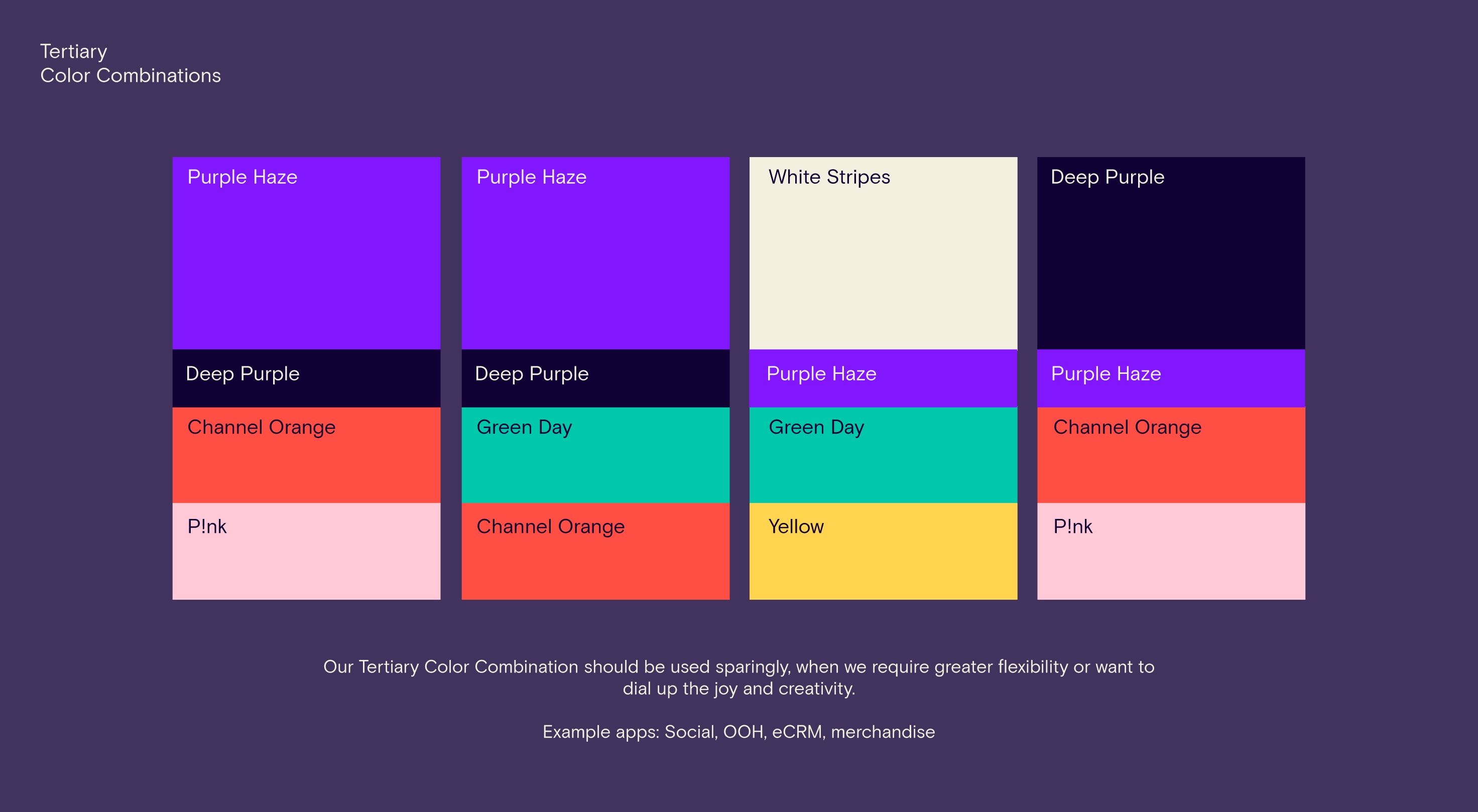1478x812 pixels.
Task: Pick the Yellow swatch
Action: coord(883,552)
